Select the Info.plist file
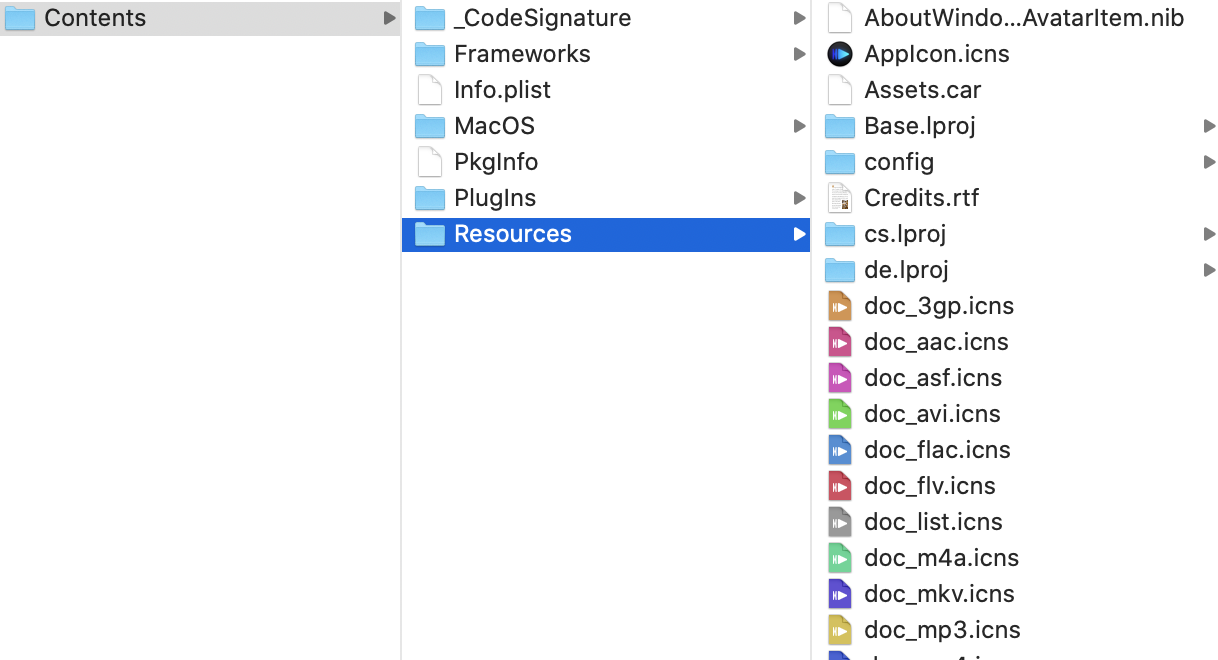1218x660 pixels. 502,90
